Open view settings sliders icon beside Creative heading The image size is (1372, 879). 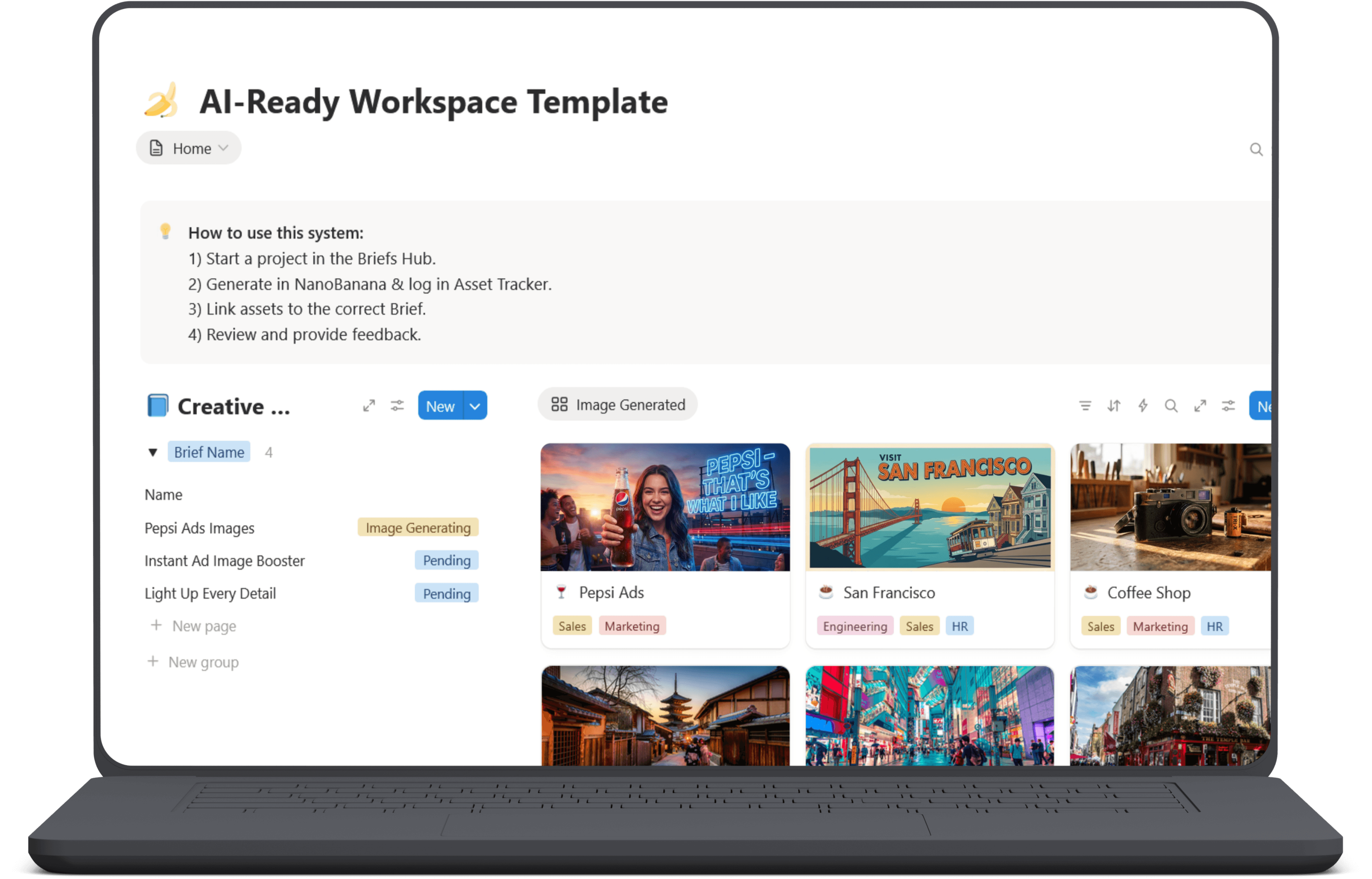pos(397,406)
